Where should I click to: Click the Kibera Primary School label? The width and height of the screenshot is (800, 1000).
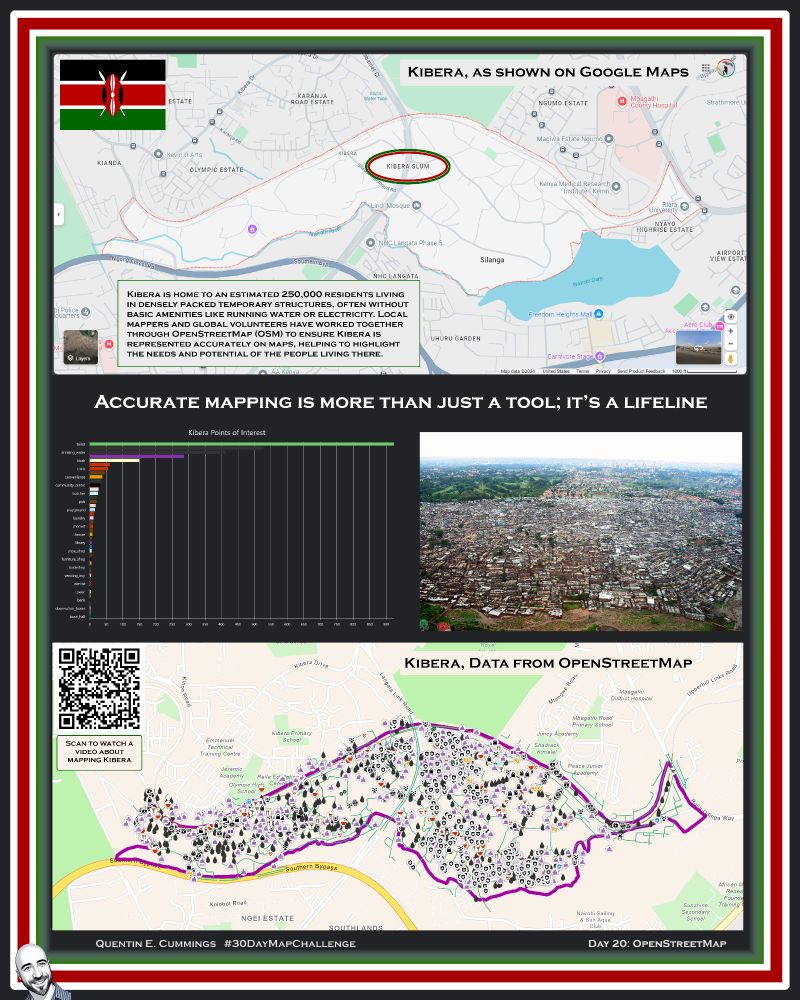click(292, 737)
